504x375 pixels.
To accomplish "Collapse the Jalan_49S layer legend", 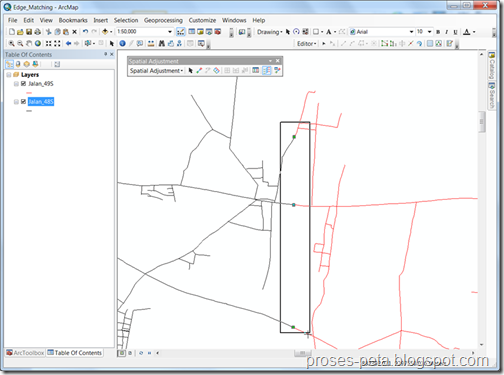I will tap(16, 84).
